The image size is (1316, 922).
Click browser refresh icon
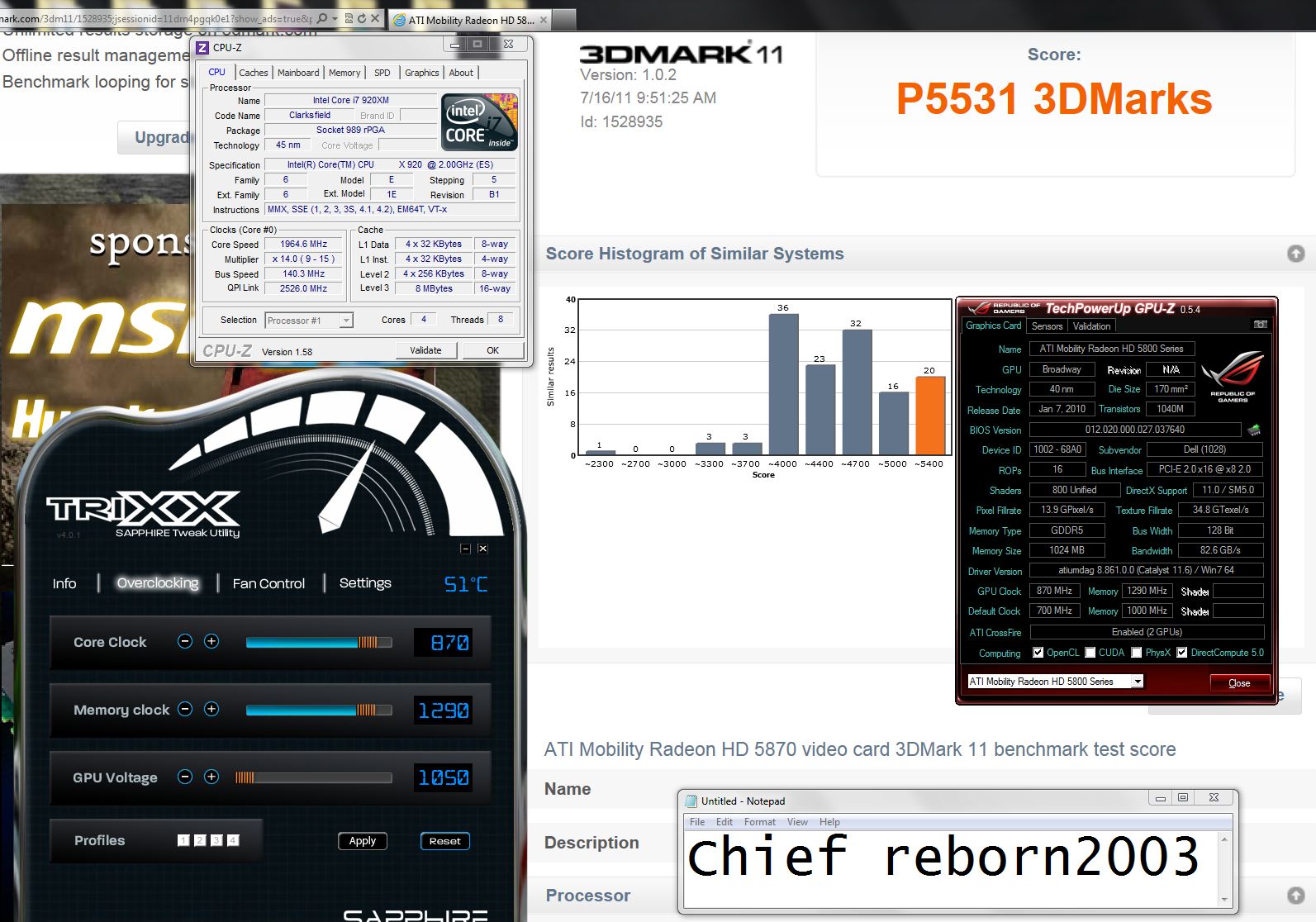point(361,17)
